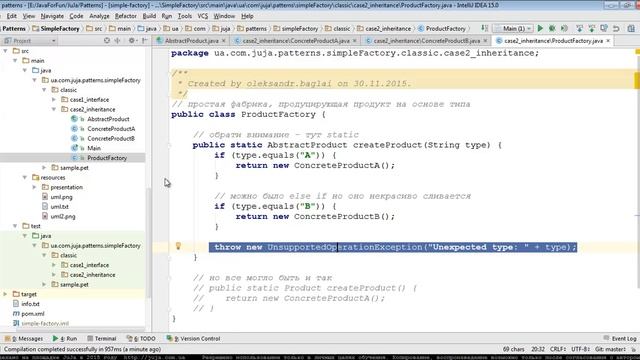Collapse the src folder in the tree
Viewport: 640px width, 360px height.
pyautogui.click(x=6, y=51)
